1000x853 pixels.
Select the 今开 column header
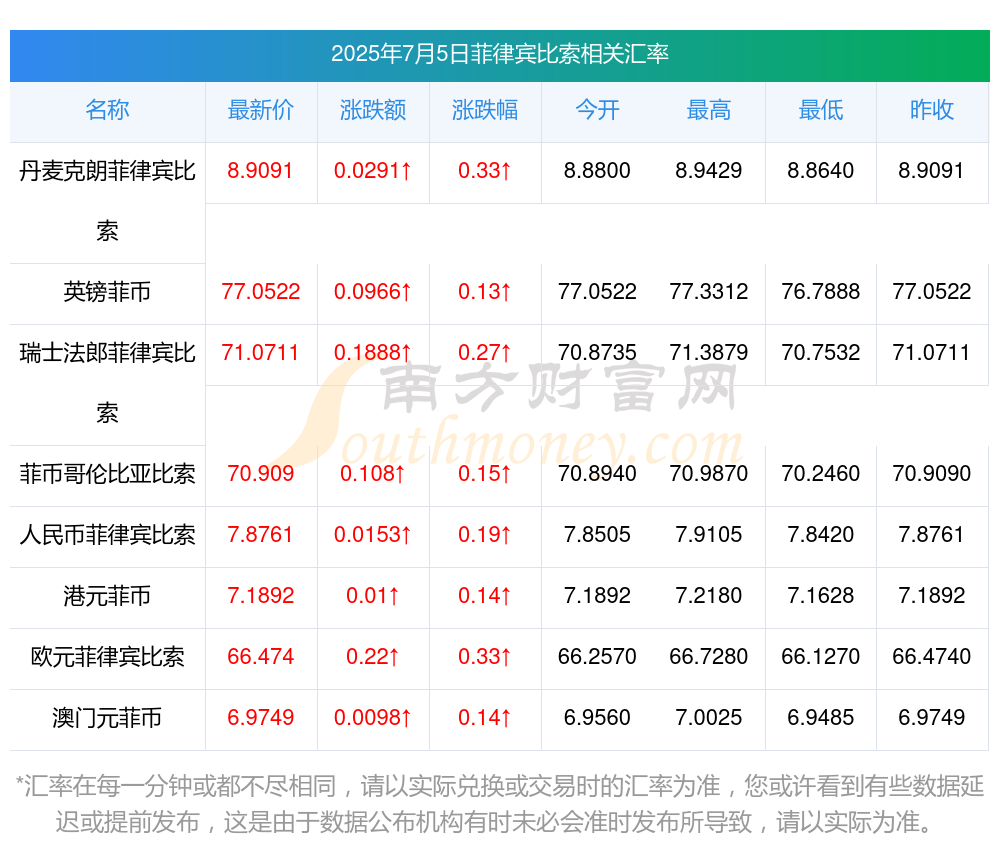point(597,110)
